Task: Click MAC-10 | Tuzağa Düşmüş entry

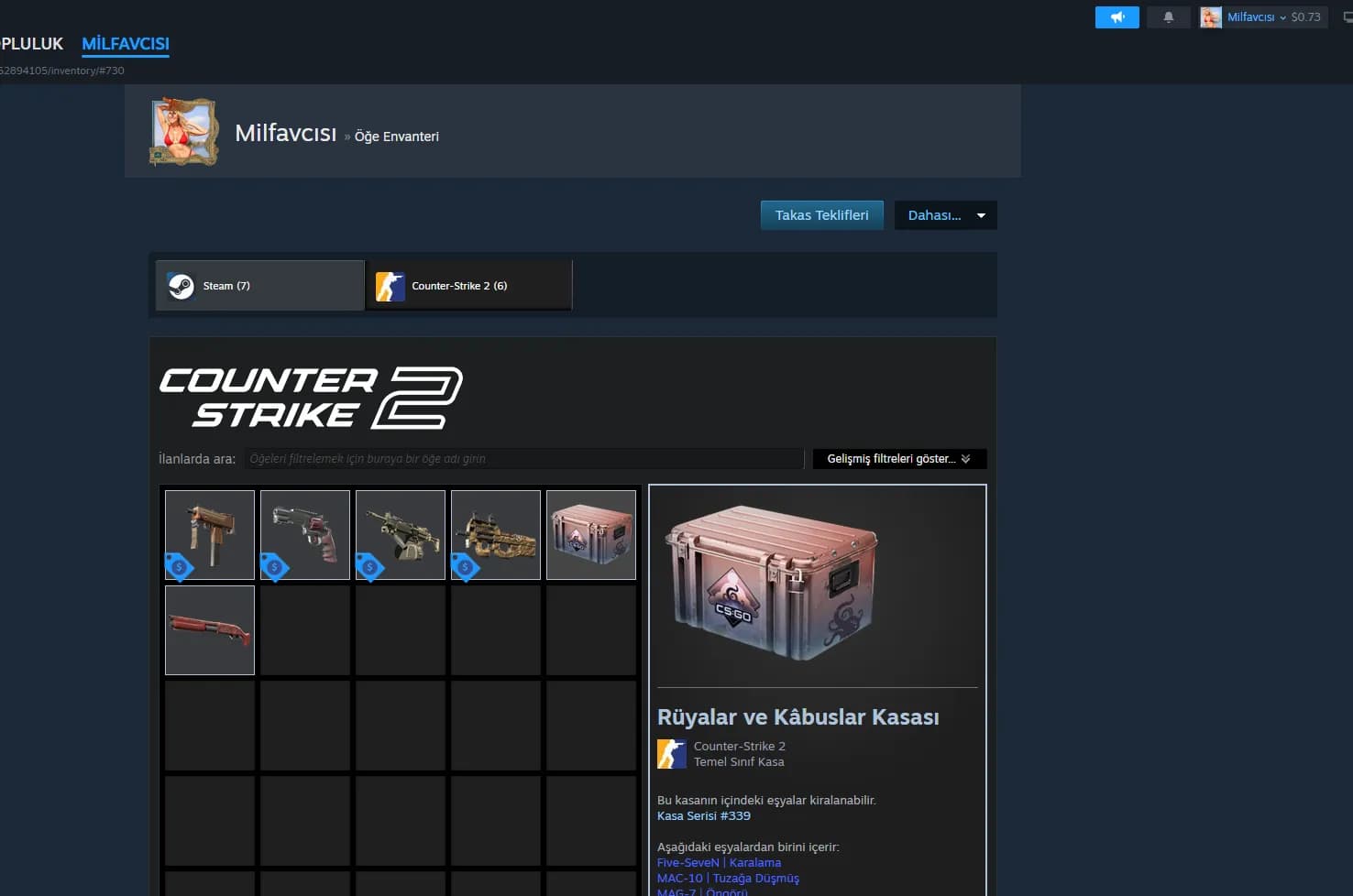Action: pos(728,878)
